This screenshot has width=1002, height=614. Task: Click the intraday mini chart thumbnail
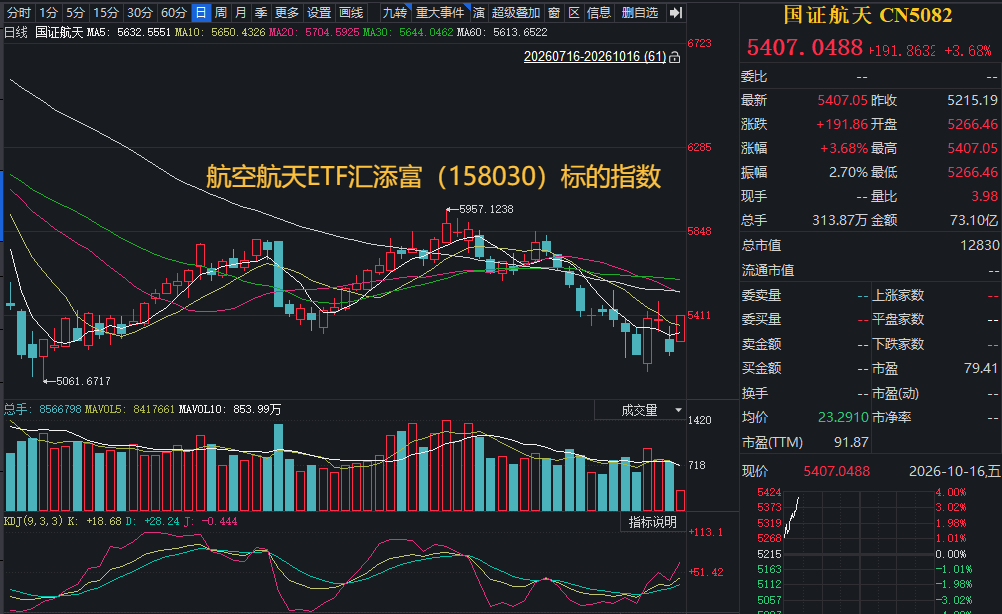(x=858, y=551)
